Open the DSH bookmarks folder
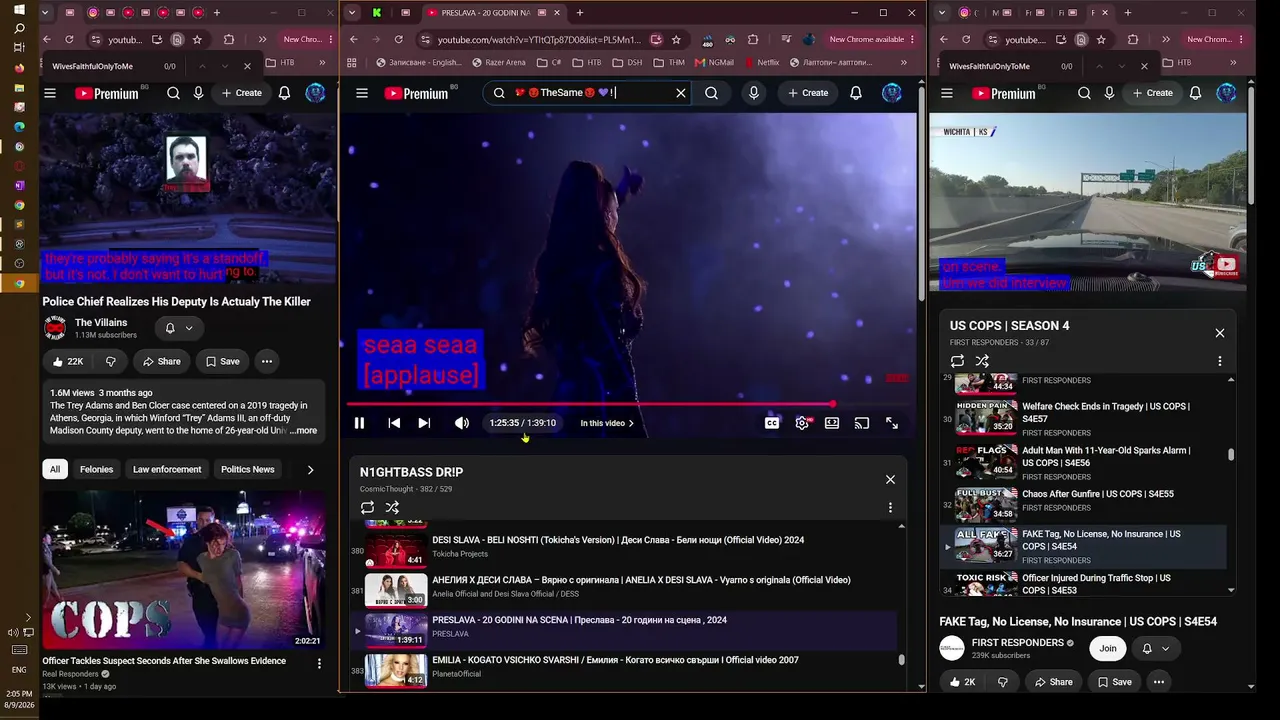Screen dimensions: 1280x720 627,62
